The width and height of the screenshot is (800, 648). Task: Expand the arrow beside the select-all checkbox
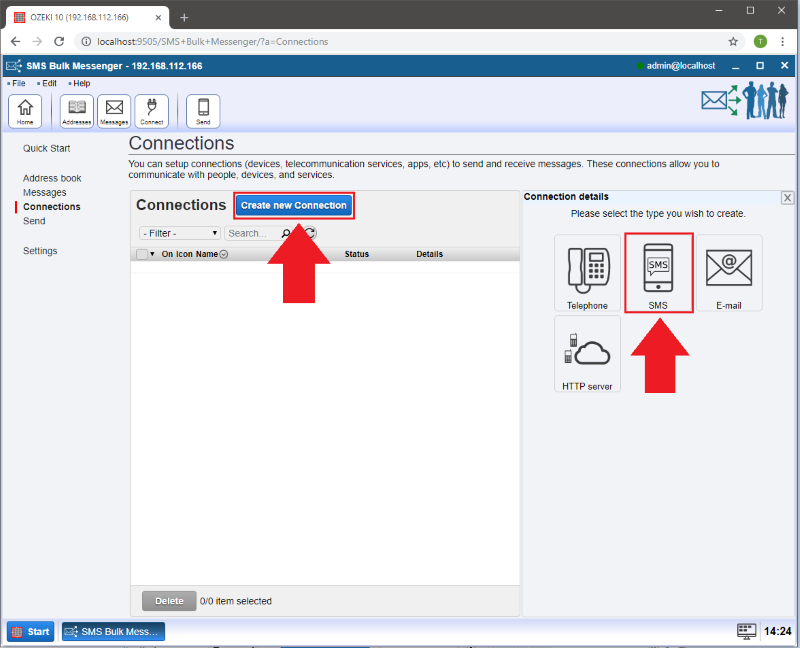(x=153, y=254)
